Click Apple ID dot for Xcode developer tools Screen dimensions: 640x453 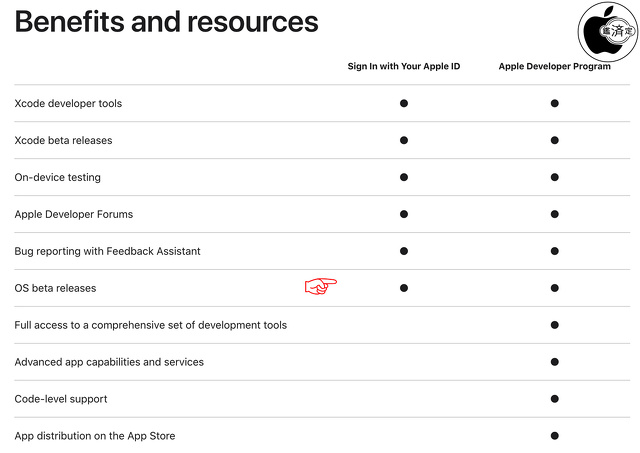point(404,103)
